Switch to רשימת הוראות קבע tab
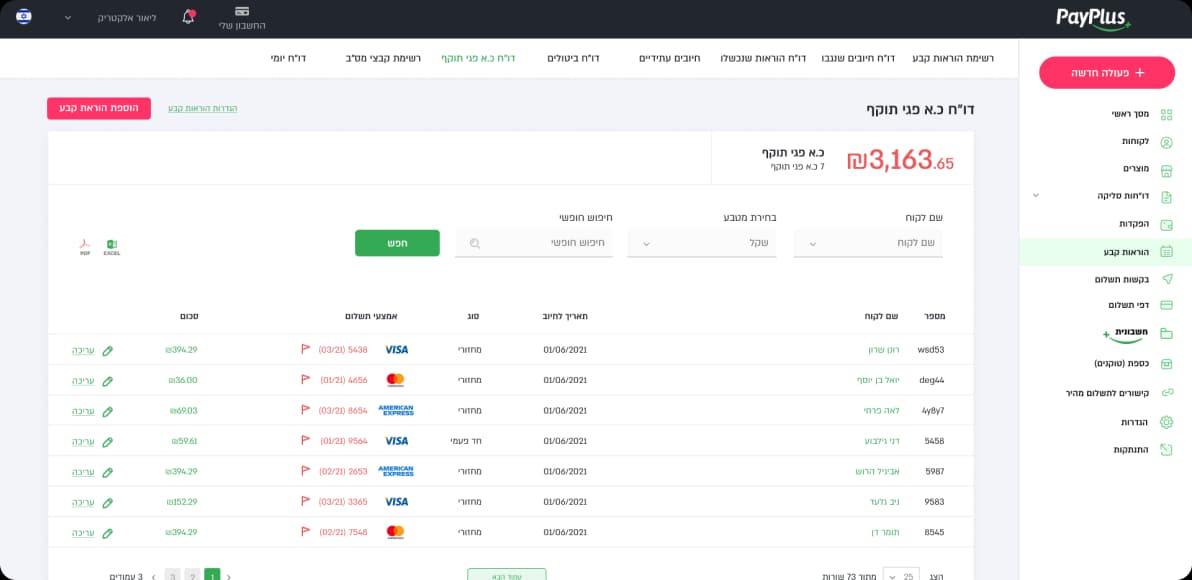The height and width of the screenshot is (580, 1192). coord(953,58)
